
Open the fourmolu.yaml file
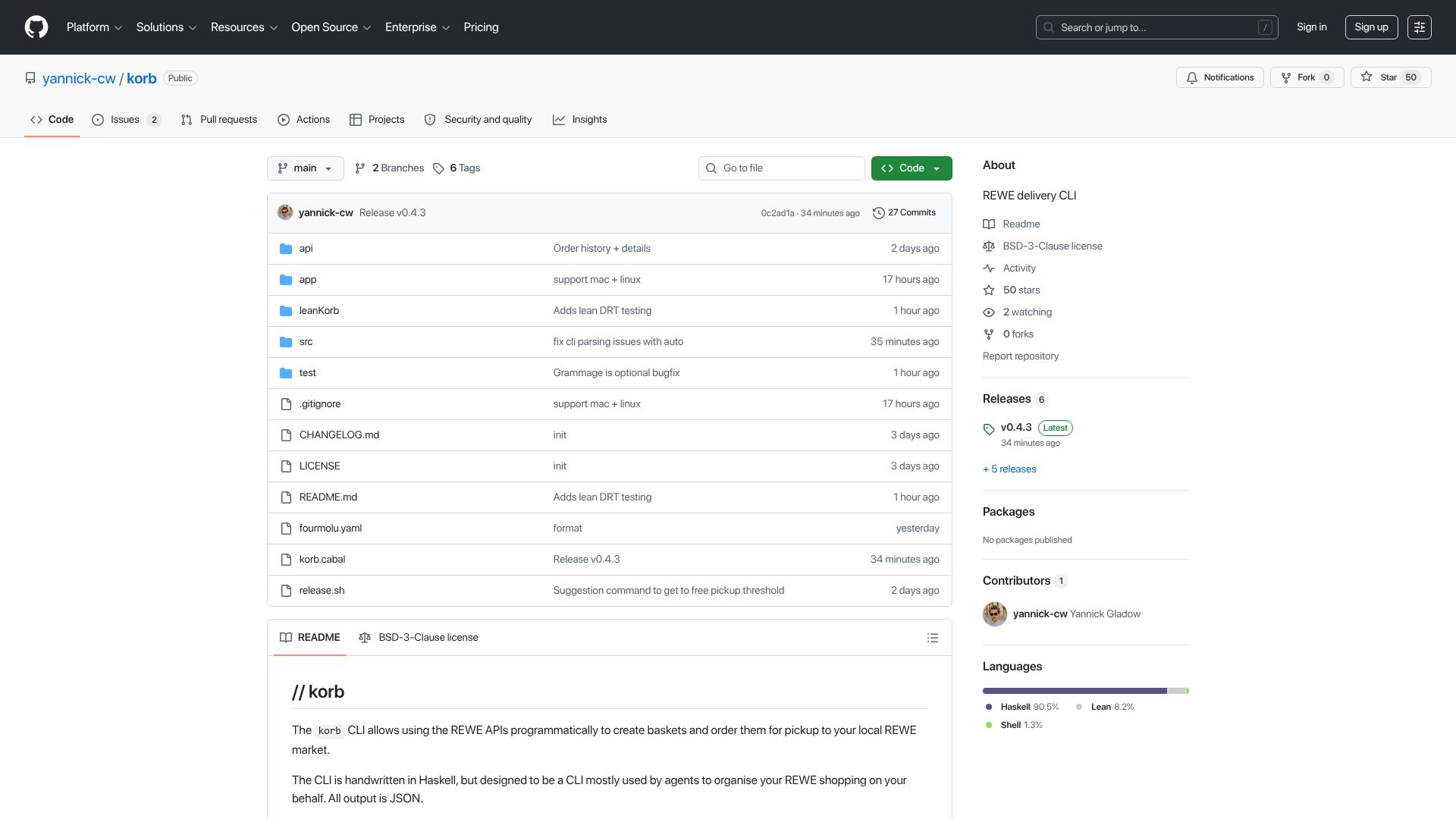coord(331,529)
